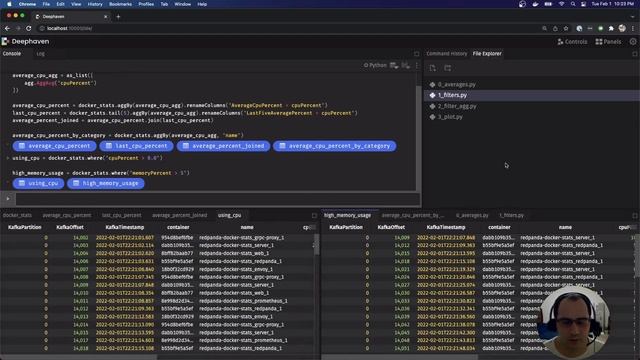This screenshot has width=640, height=360.
Task: Focus the console command input field
Action: pyautogui.click(x=218, y=199)
